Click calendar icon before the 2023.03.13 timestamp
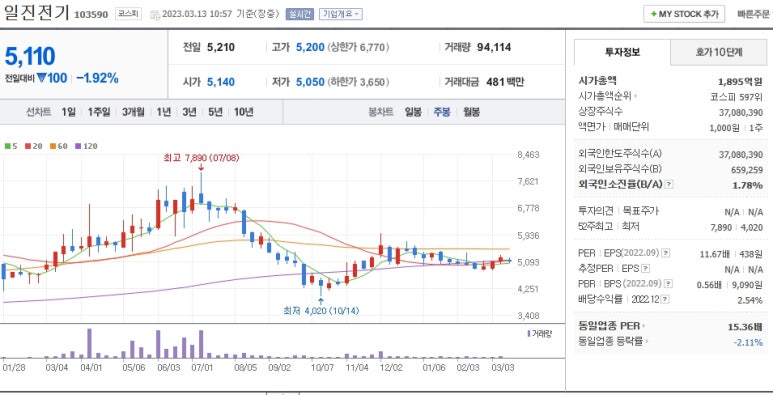773x395 pixels. point(155,14)
